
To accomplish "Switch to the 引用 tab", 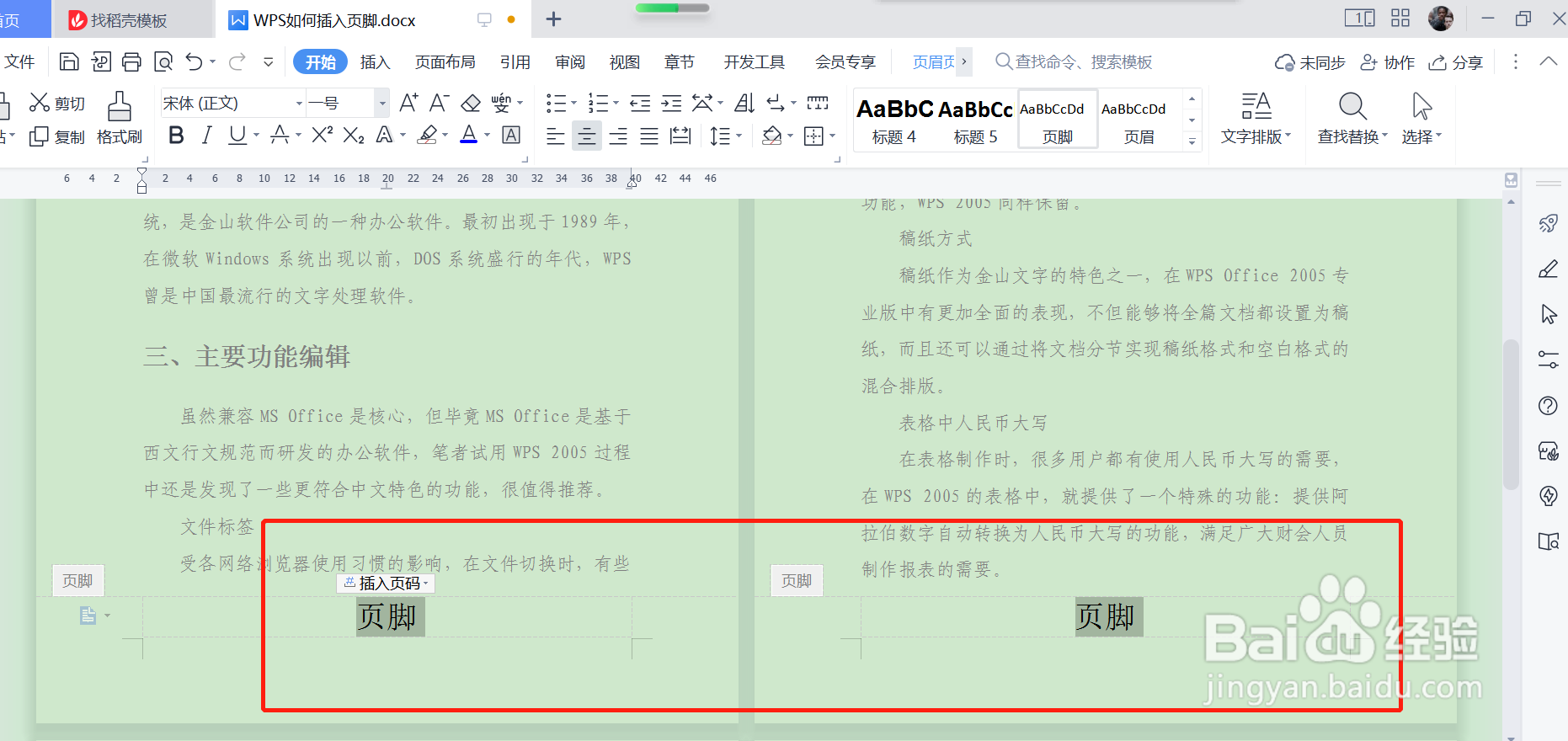I will 515,61.
